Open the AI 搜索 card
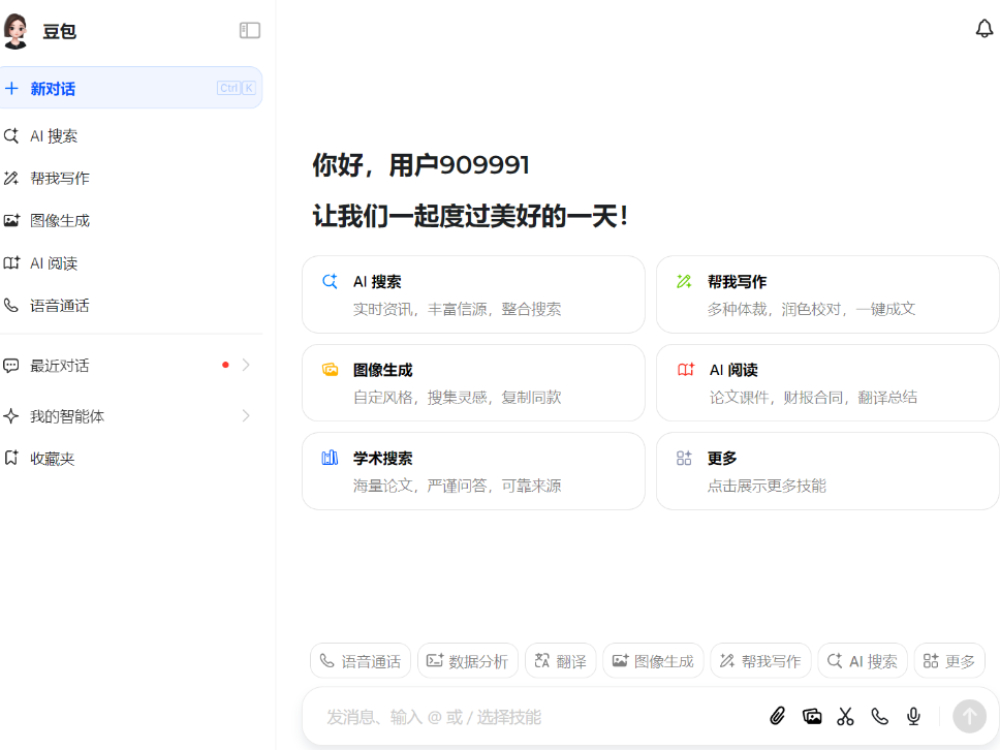1000x750 pixels. 473,295
